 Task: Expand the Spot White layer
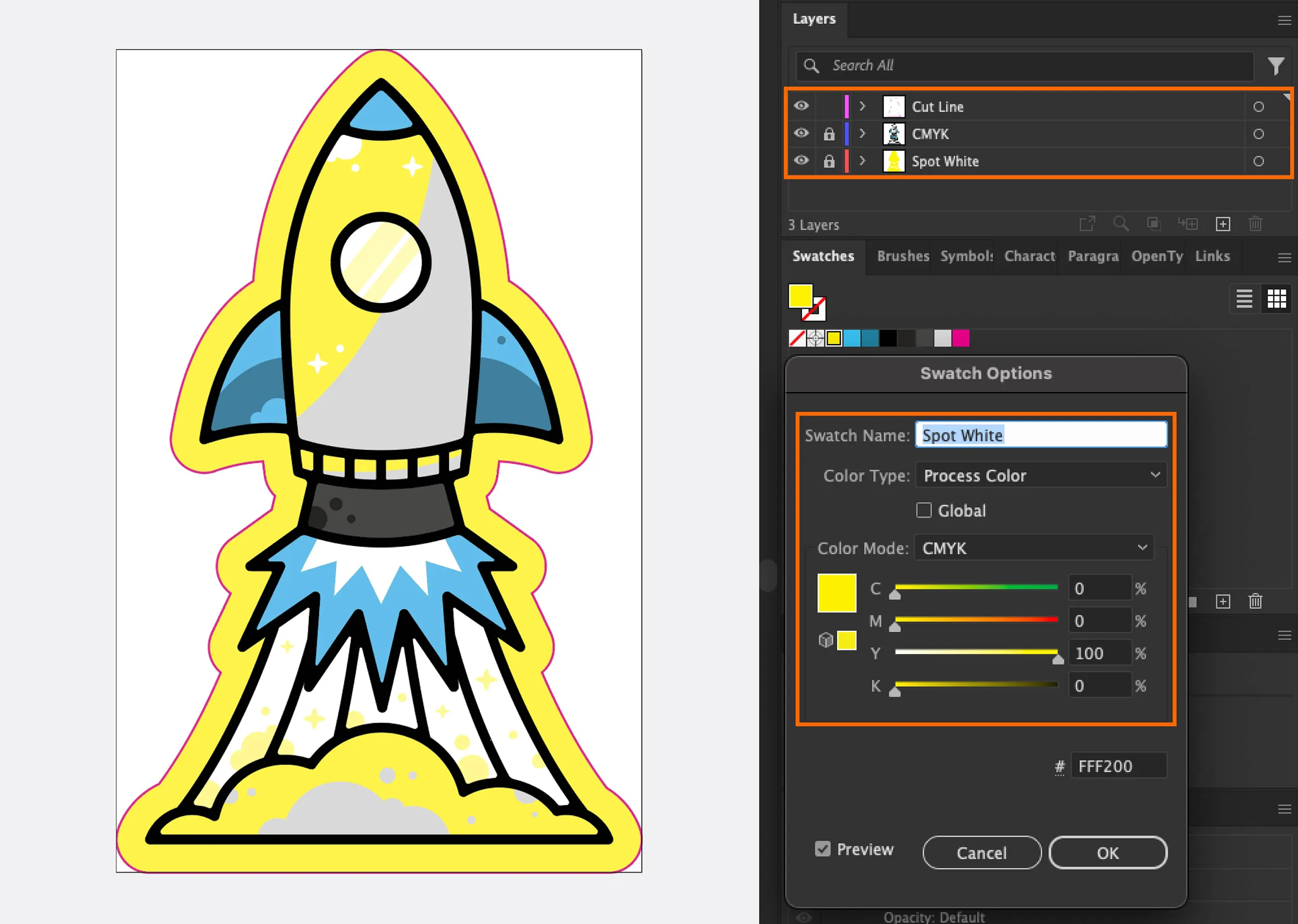862,161
